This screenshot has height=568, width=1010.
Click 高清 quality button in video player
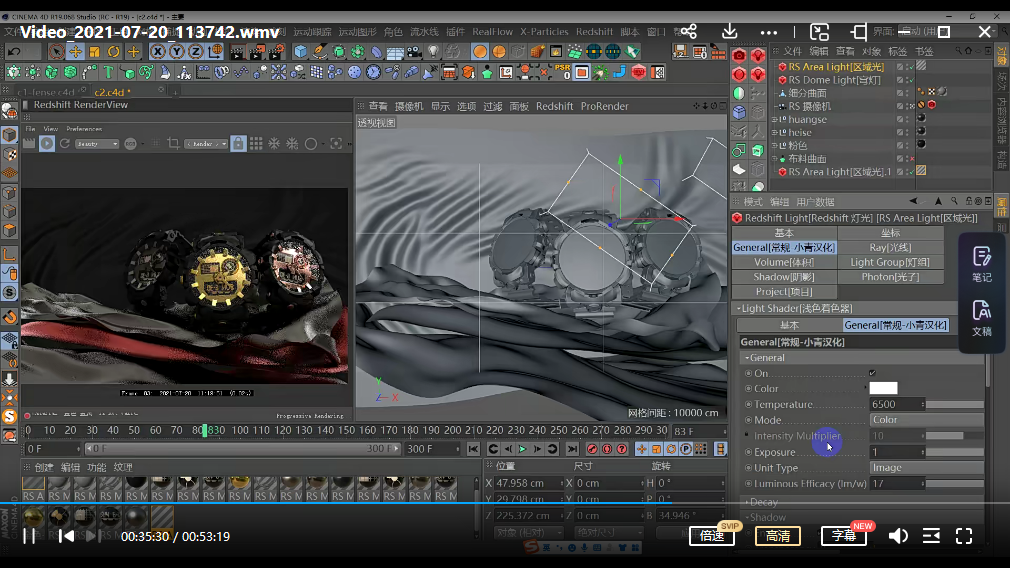pos(777,536)
